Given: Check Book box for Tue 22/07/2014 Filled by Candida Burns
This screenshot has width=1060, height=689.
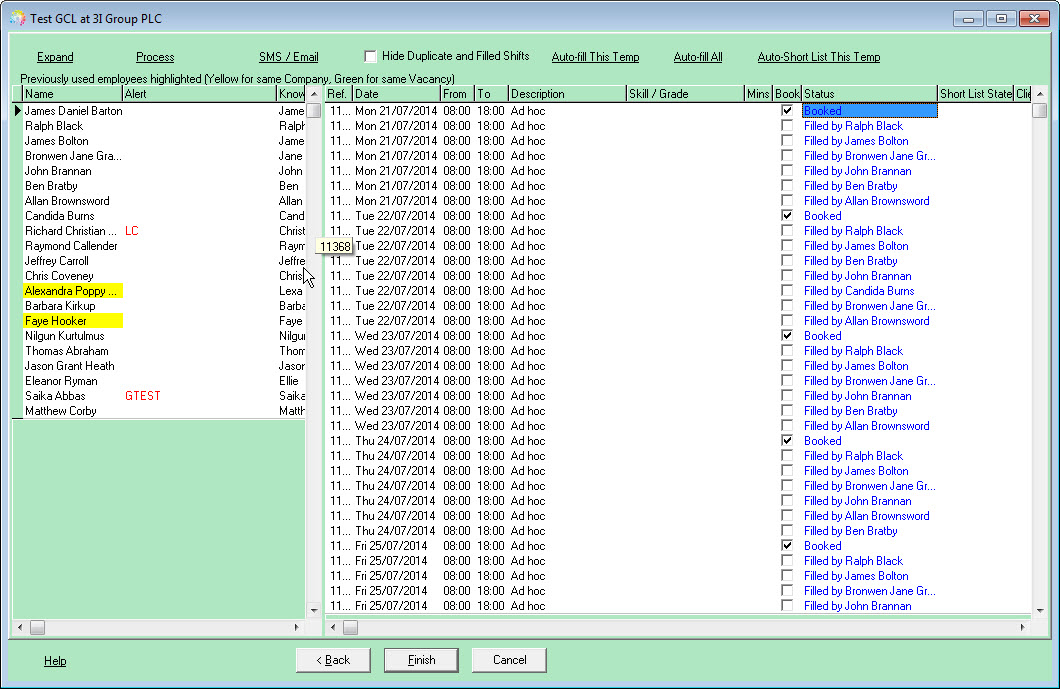Looking at the screenshot, I should click(787, 291).
